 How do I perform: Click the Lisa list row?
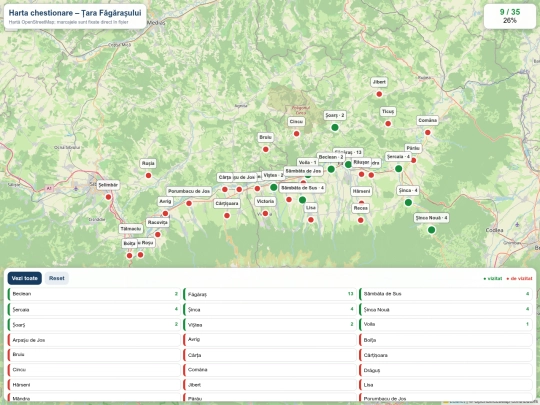(446, 385)
